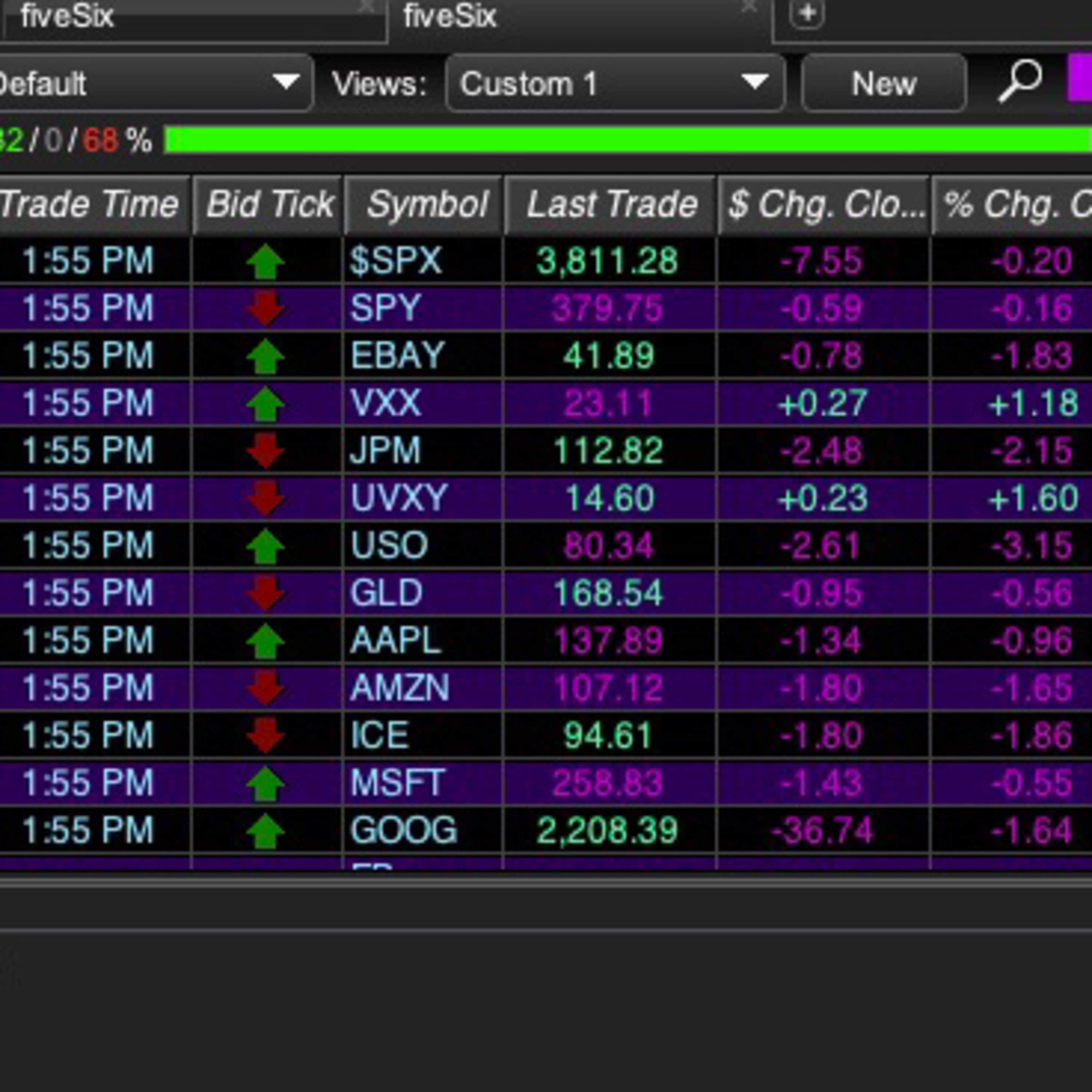1092x1092 pixels.
Task: Close the second fiveSix tab
Action: point(749,7)
